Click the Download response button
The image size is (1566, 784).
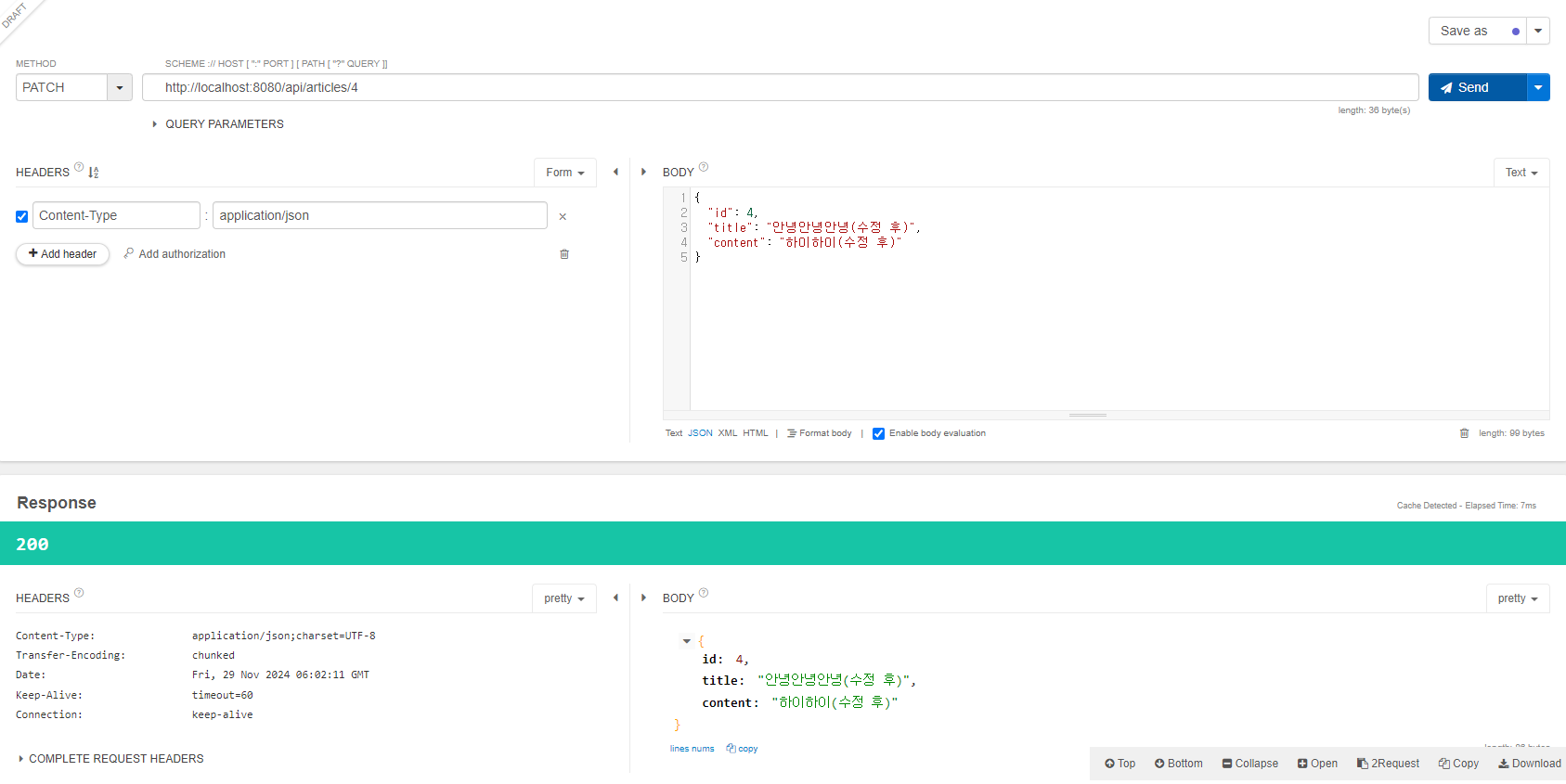click(1530, 764)
